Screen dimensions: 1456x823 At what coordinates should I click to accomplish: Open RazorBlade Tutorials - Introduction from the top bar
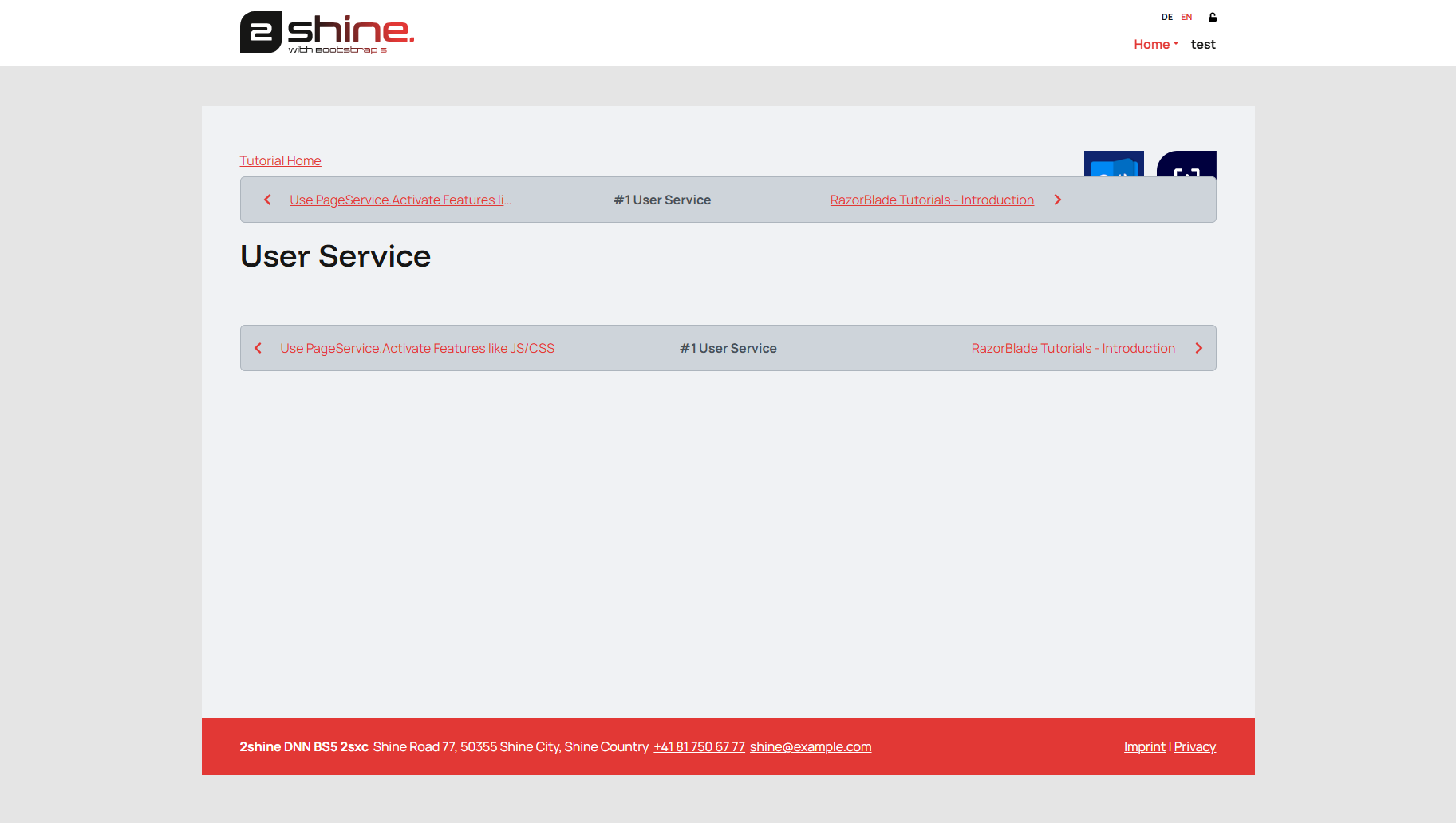pyautogui.click(x=931, y=200)
